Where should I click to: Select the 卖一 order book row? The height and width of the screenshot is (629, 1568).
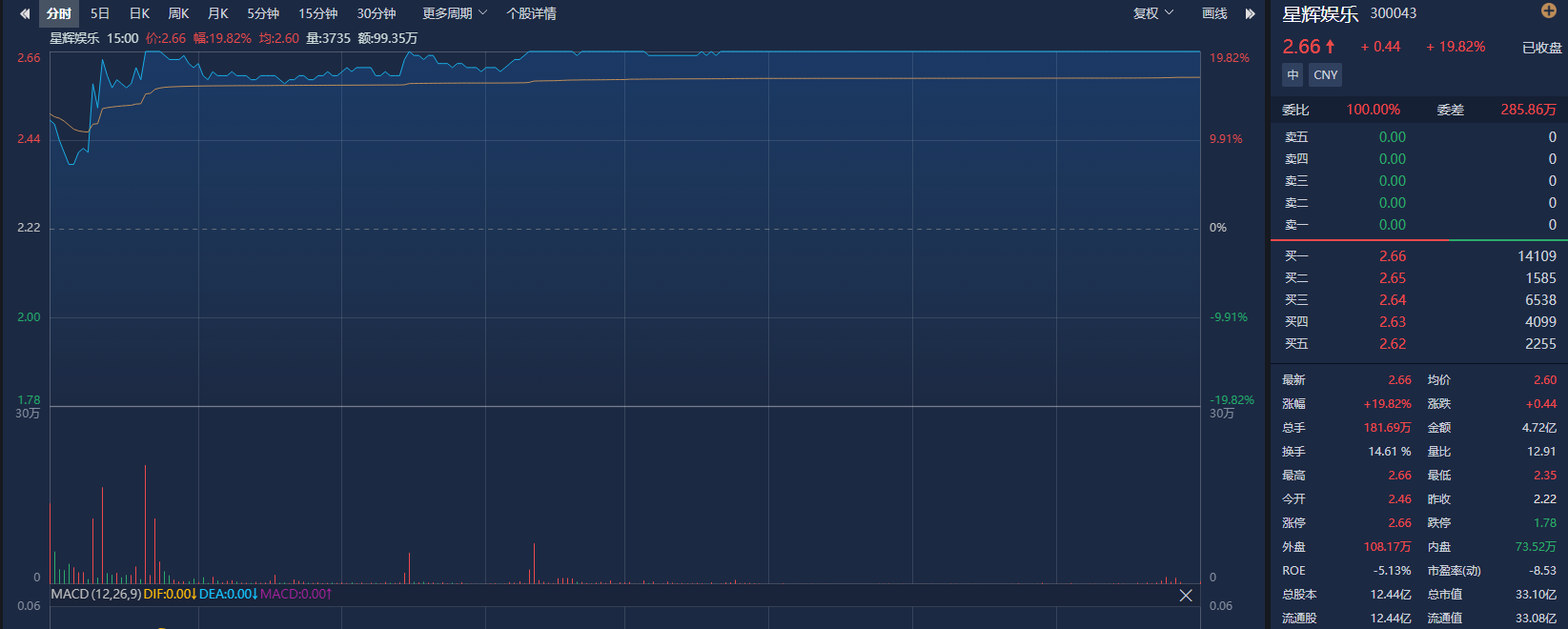pyautogui.click(x=1419, y=225)
